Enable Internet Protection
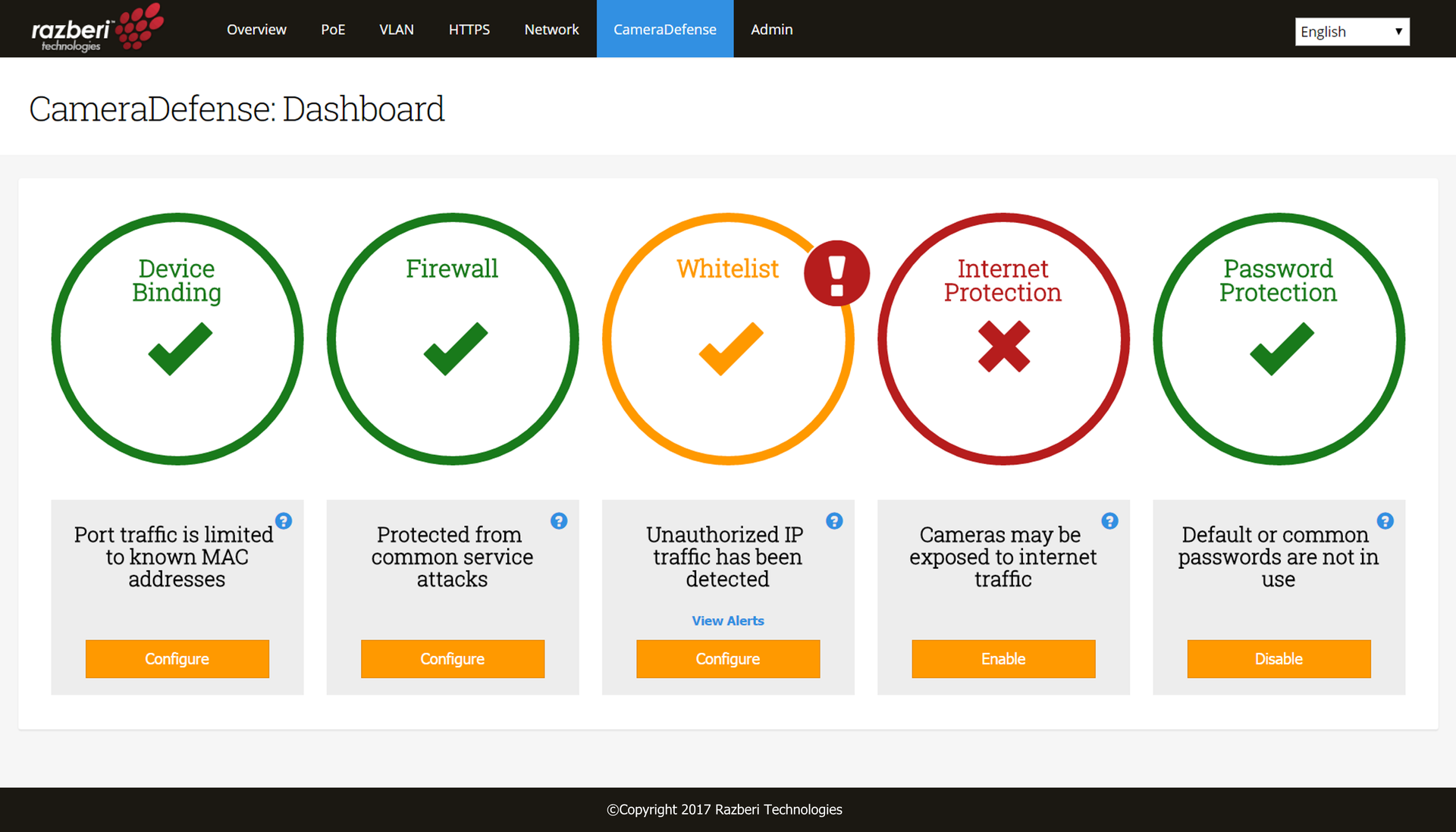The image size is (1456, 832). click(1003, 658)
